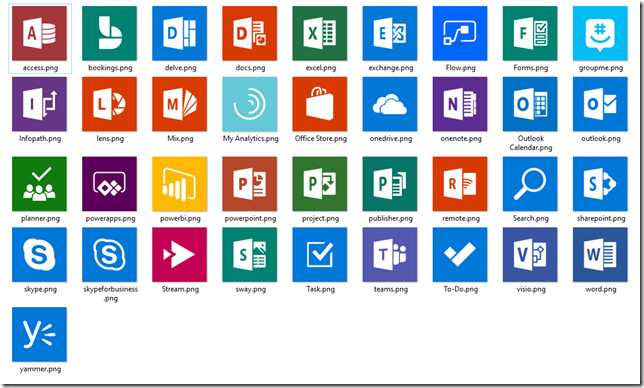Select the docs.png icon
Viewport: 644px width, 388px height.
pyautogui.click(x=250, y=33)
